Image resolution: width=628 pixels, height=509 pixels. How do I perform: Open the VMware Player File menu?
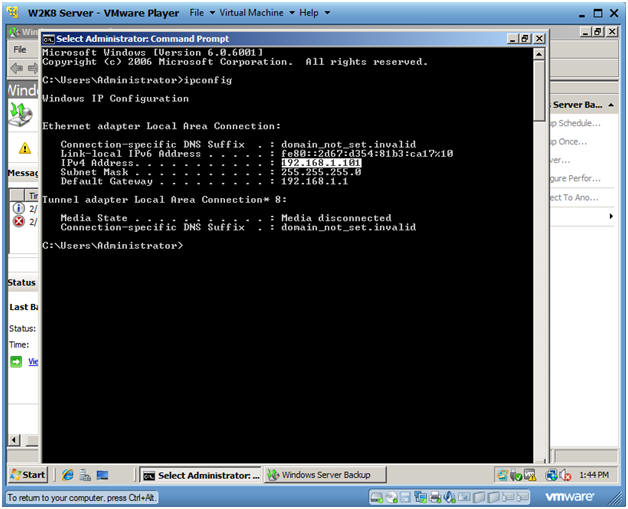[x=202, y=13]
